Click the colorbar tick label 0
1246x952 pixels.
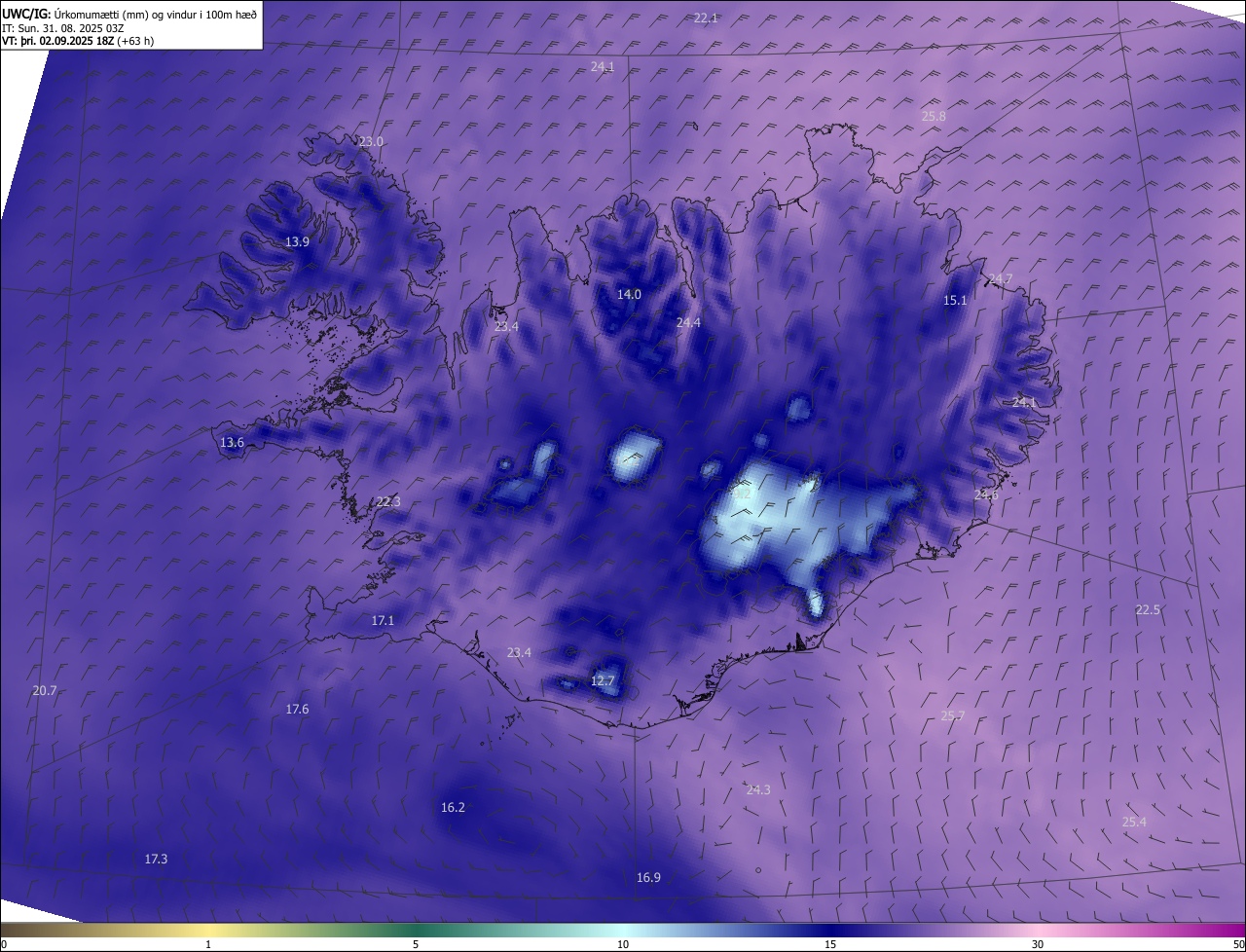[x=4, y=944]
